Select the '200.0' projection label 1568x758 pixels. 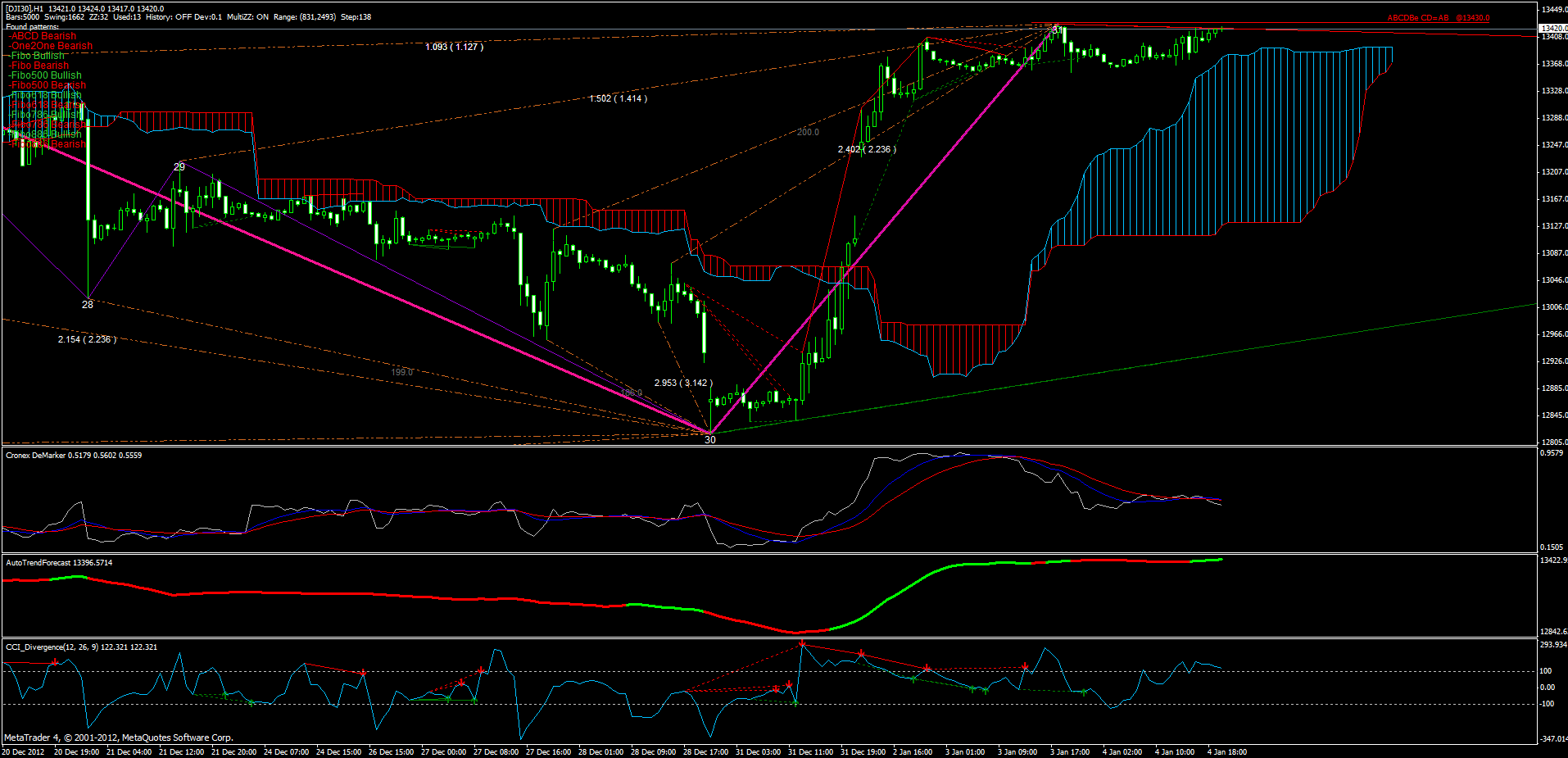pos(808,132)
